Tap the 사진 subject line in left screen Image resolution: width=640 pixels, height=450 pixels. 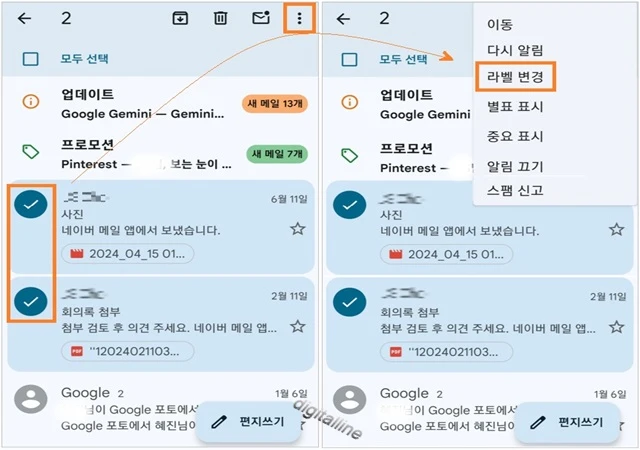click(x=72, y=214)
